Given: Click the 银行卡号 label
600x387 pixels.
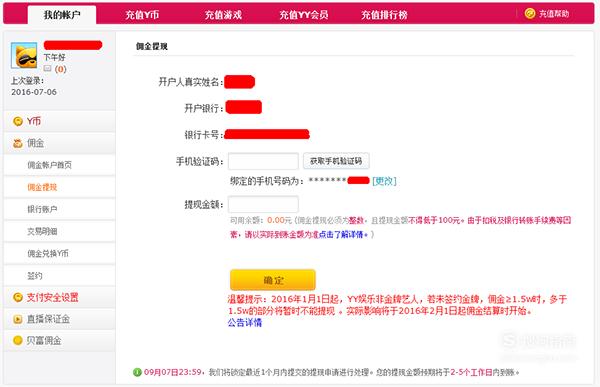Looking at the screenshot, I should (x=203, y=135).
